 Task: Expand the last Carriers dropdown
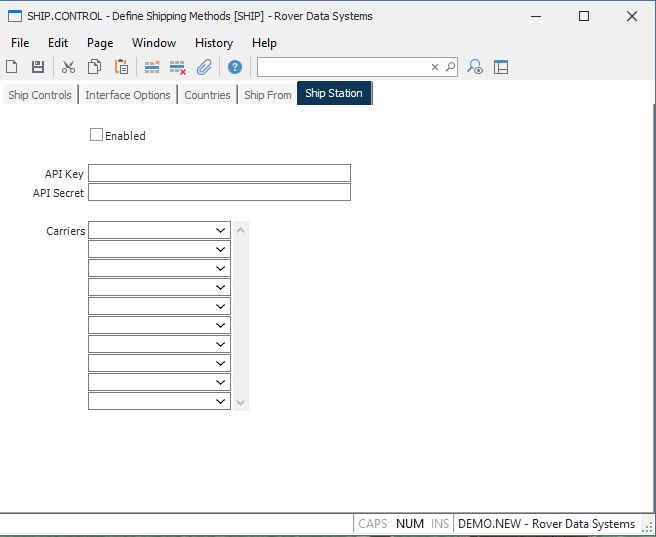(221, 401)
